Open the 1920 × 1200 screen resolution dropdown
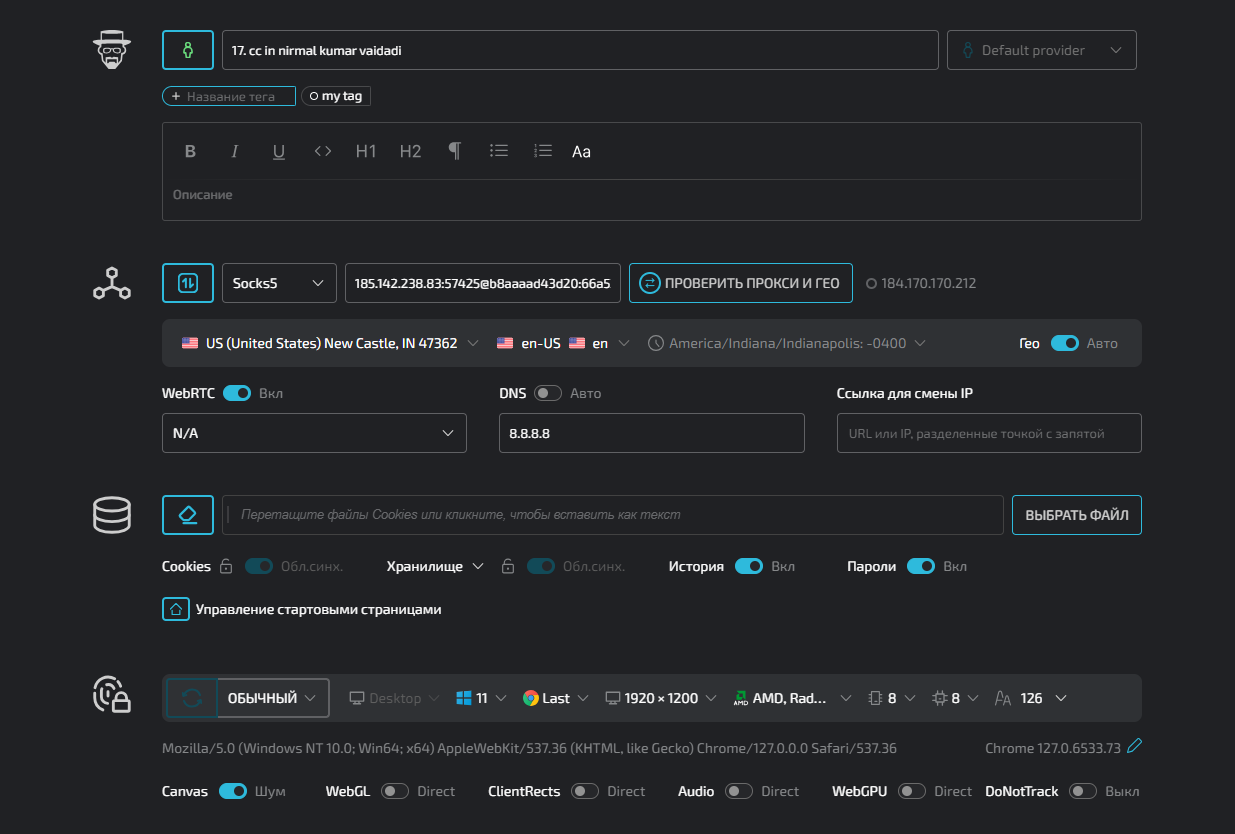This screenshot has height=834, width=1235. 661,698
